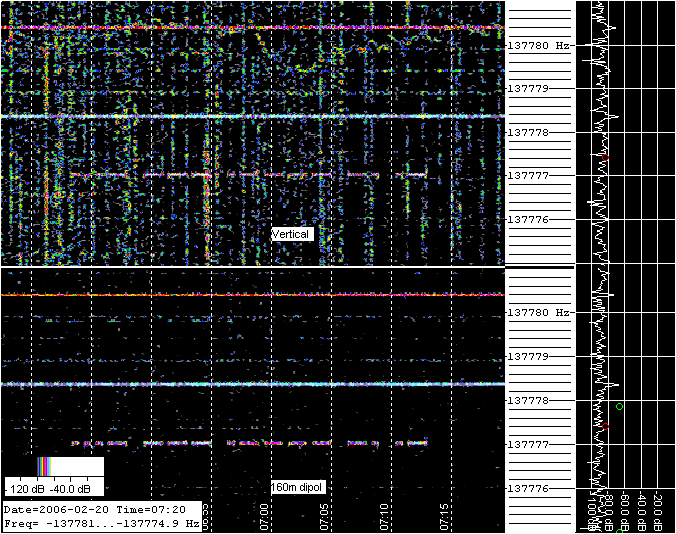Click "137776" label in the 160m dipol panel

528,488
